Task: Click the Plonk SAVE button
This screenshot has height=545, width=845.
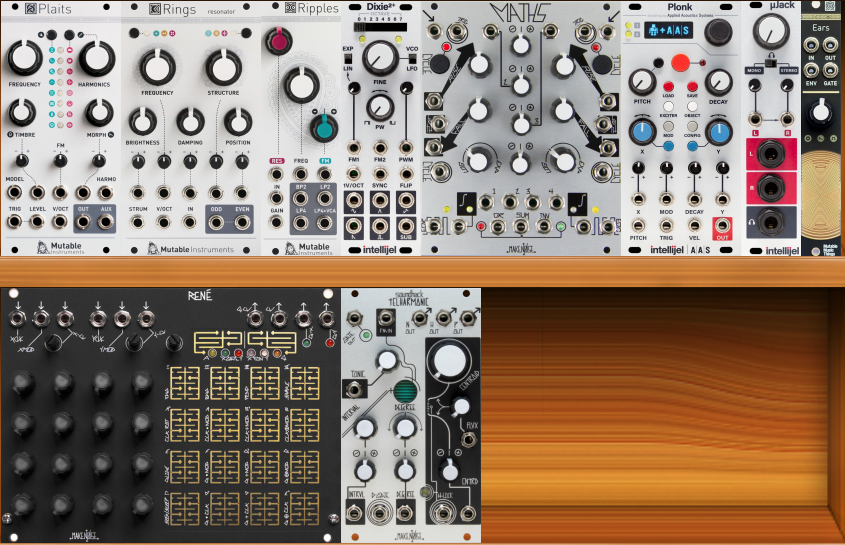Action: click(x=692, y=87)
